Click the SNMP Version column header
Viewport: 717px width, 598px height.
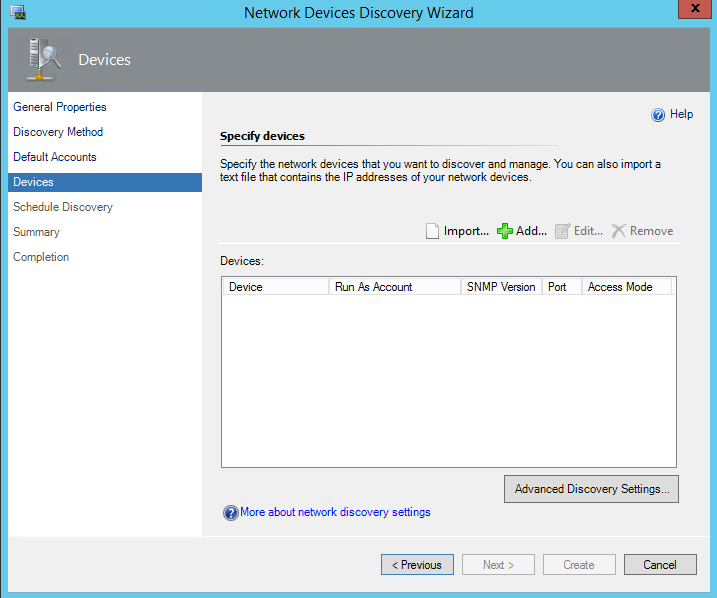tap(501, 287)
